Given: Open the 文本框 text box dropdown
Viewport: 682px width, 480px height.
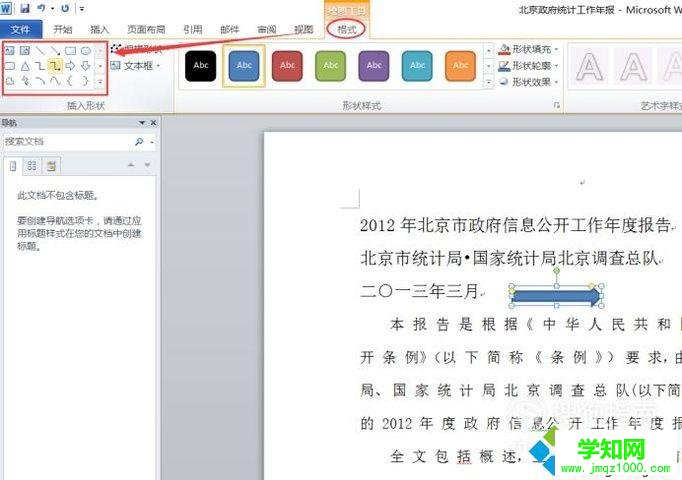Looking at the screenshot, I should point(158,66).
